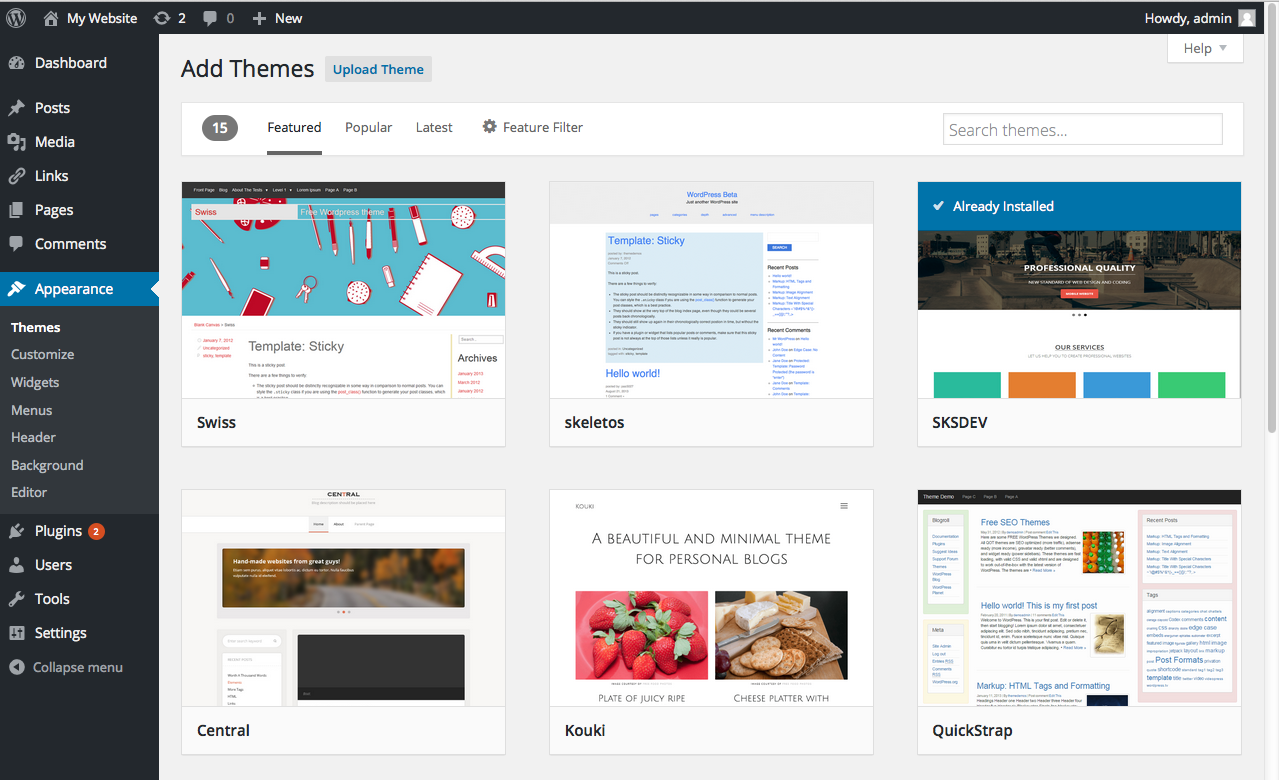The height and width of the screenshot is (780, 1279).
Task: Open the Editor submenu item
Action: click(x=29, y=492)
